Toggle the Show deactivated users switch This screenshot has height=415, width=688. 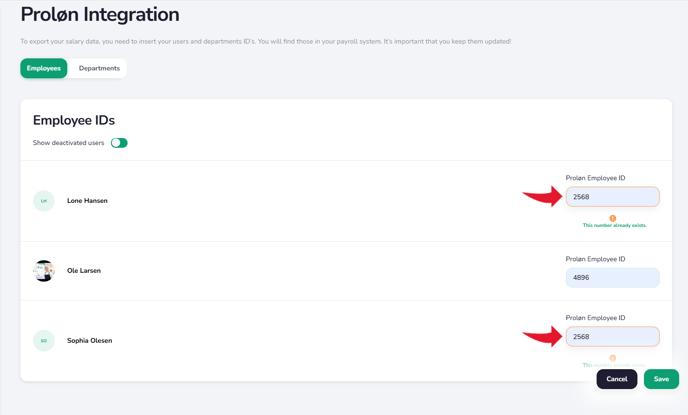click(x=119, y=143)
